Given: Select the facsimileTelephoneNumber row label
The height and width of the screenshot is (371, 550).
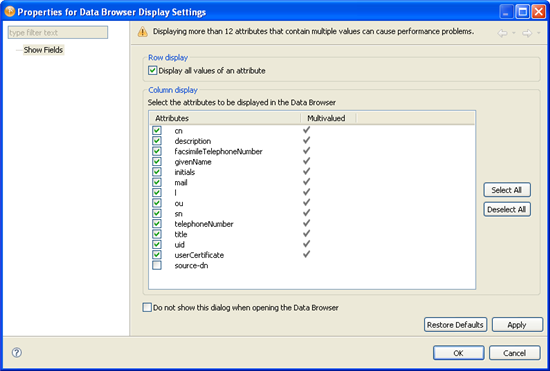Looking at the screenshot, I should (x=218, y=151).
